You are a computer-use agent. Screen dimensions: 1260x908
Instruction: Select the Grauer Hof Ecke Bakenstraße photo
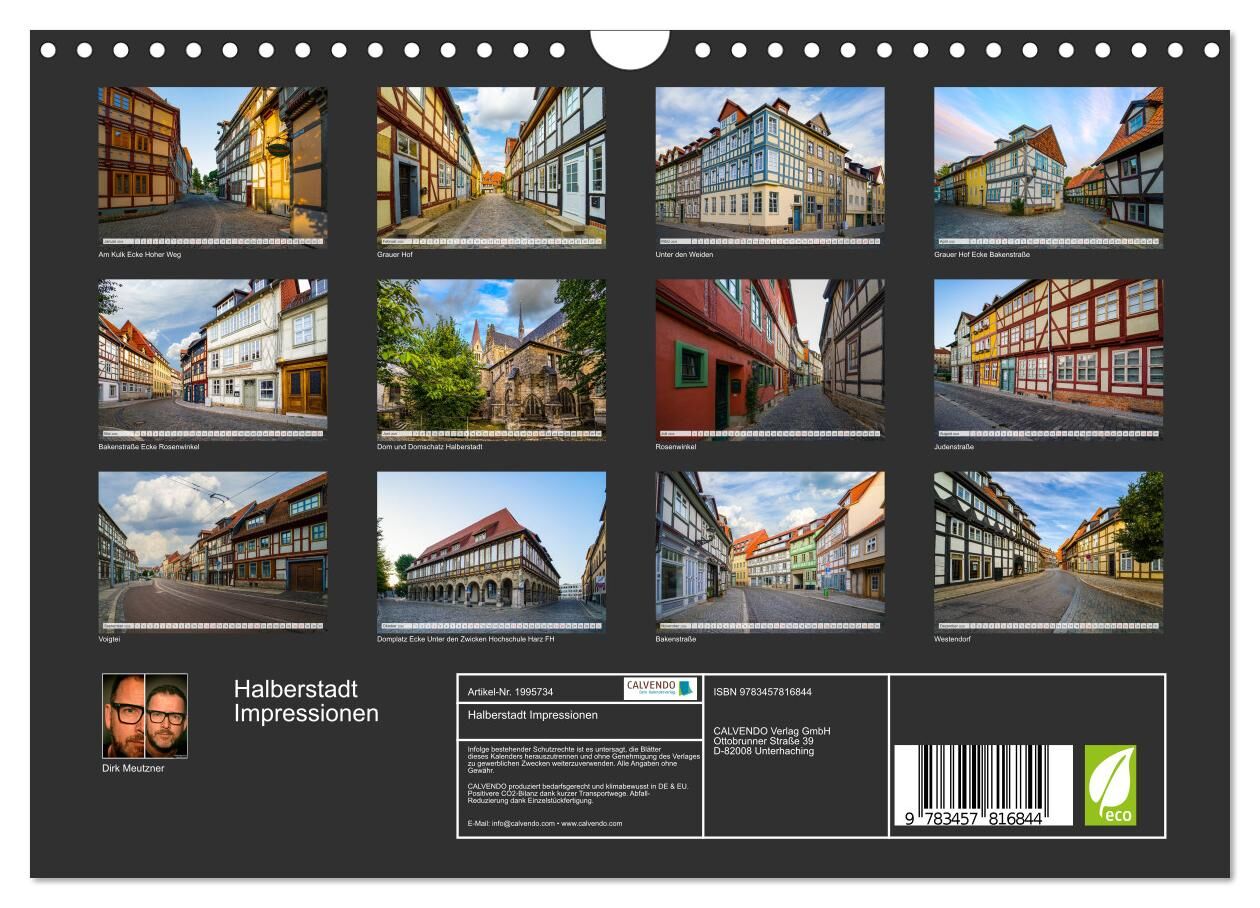coord(1048,163)
